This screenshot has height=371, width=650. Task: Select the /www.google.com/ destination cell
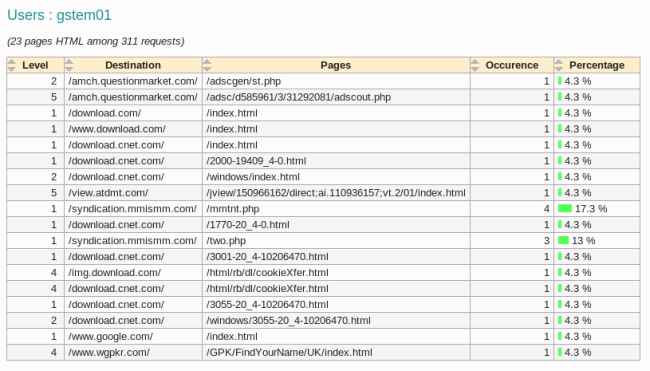point(133,337)
